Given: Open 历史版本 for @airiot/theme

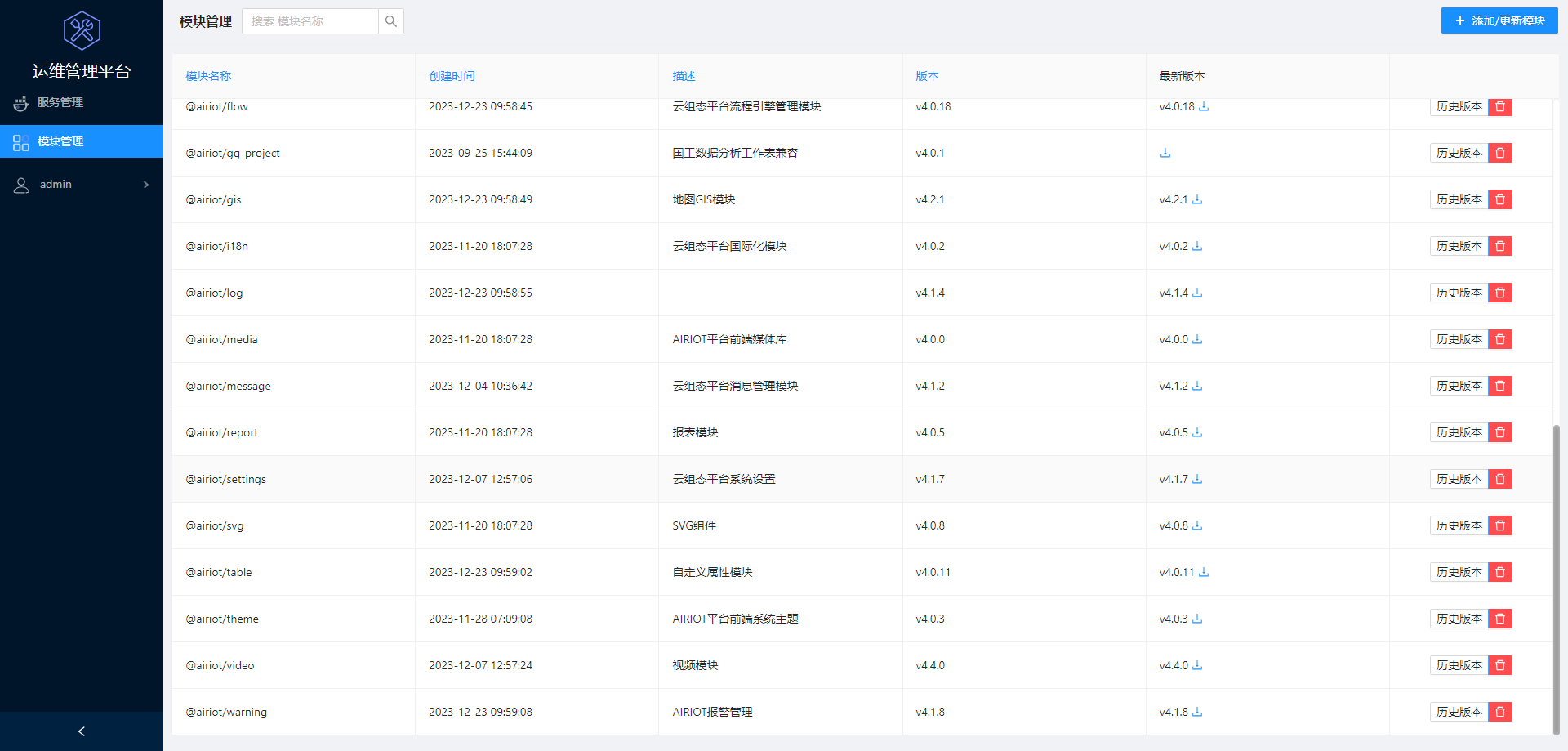Looking at the screenshot, I should pyautogui.click(x=1459, y=619).
